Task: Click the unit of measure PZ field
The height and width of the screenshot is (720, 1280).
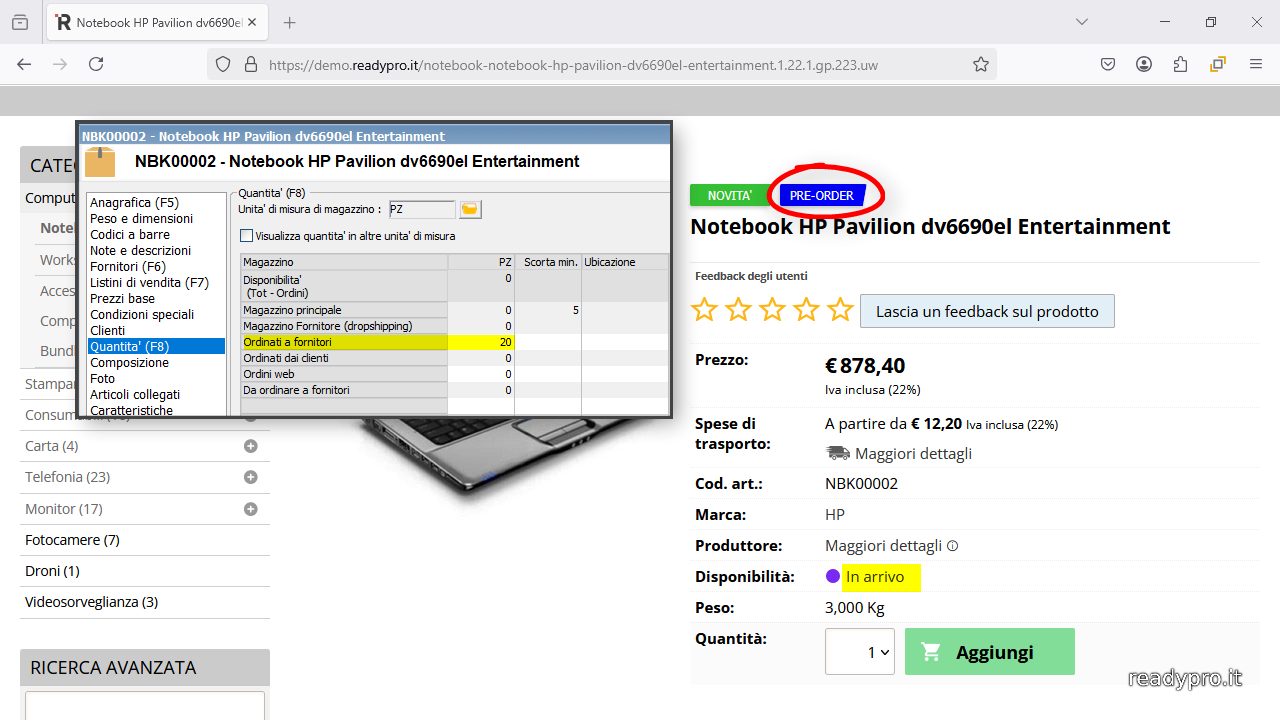Action: tap(421, 209)
